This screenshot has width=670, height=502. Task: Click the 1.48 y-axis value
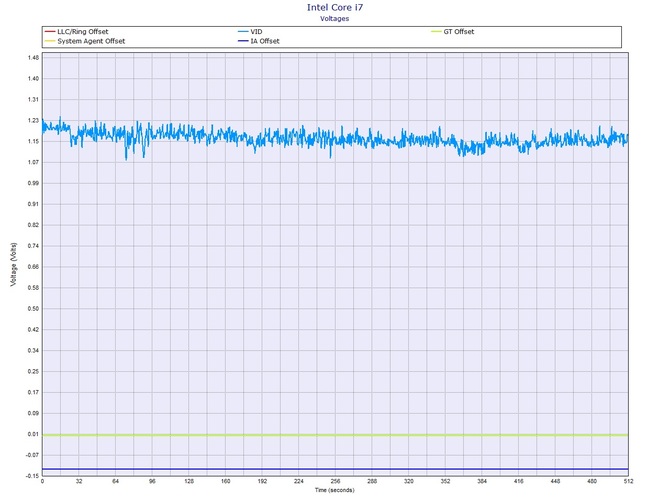33,58
